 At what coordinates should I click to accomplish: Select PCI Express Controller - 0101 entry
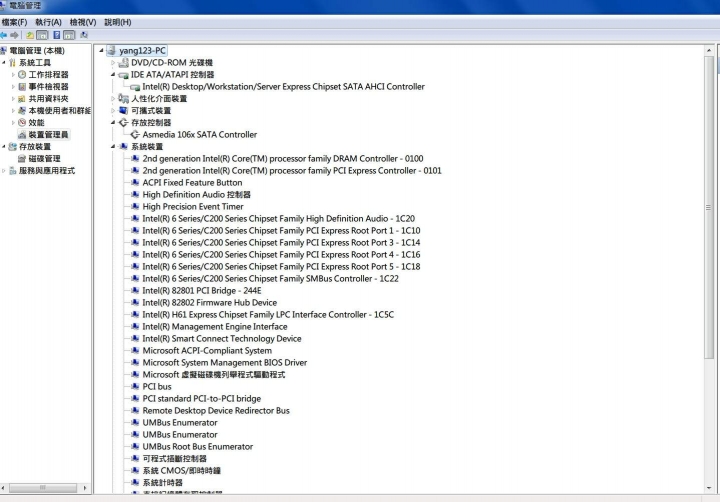pos(292,170)
